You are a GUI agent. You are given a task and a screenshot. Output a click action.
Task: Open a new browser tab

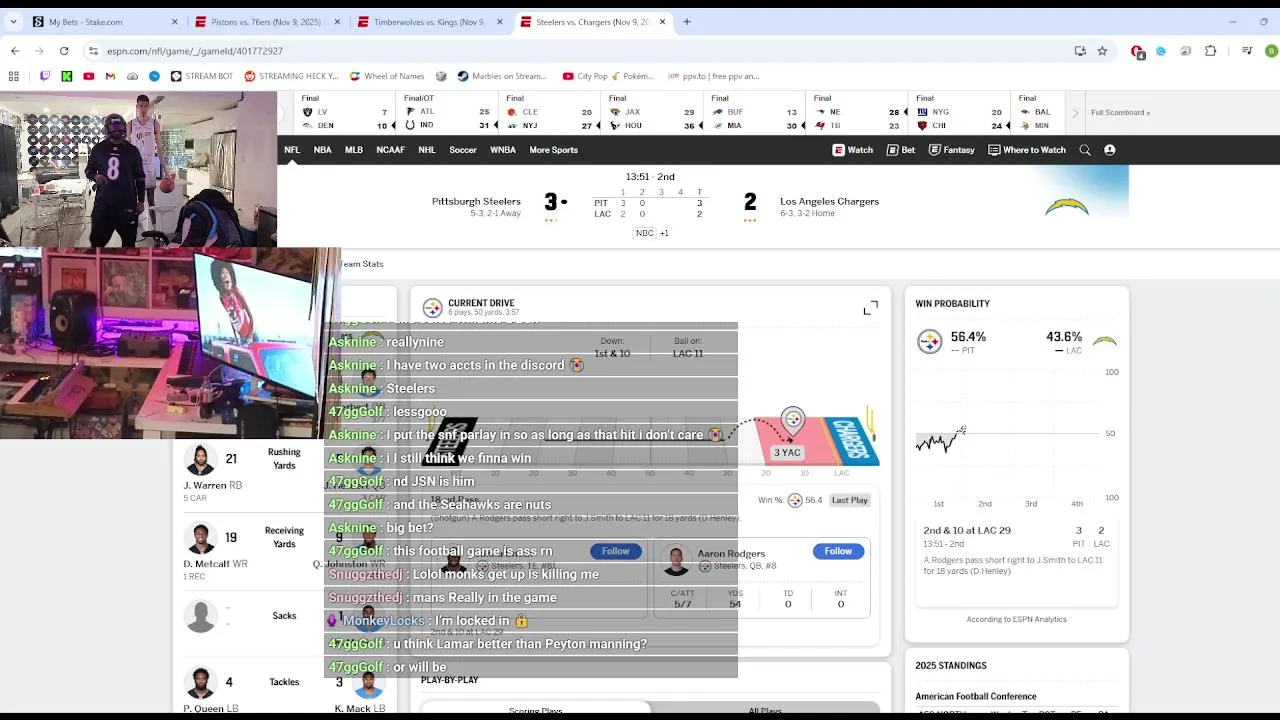(687, 21)
